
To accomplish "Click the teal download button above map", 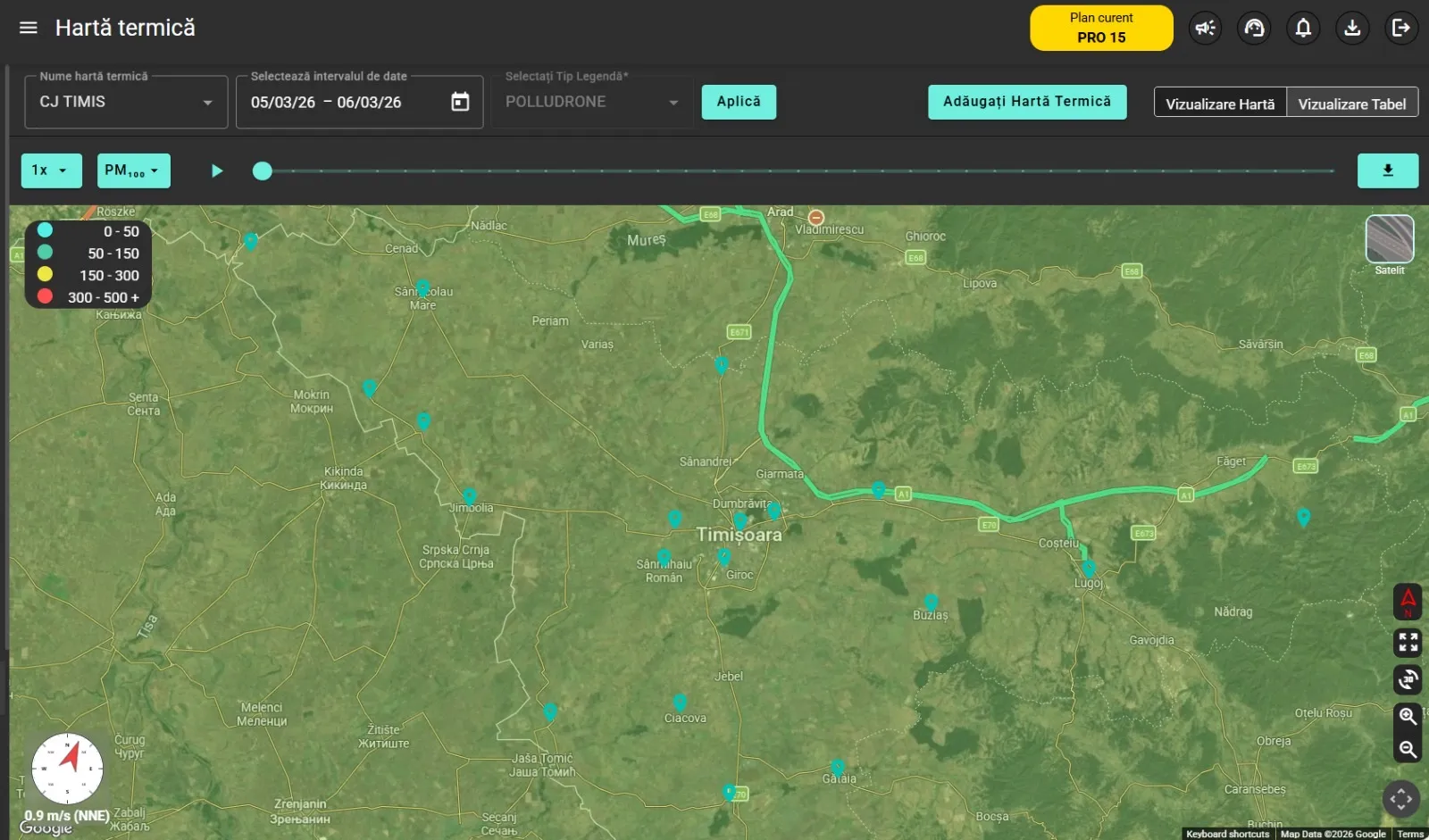I will [x=1388, y=170].
